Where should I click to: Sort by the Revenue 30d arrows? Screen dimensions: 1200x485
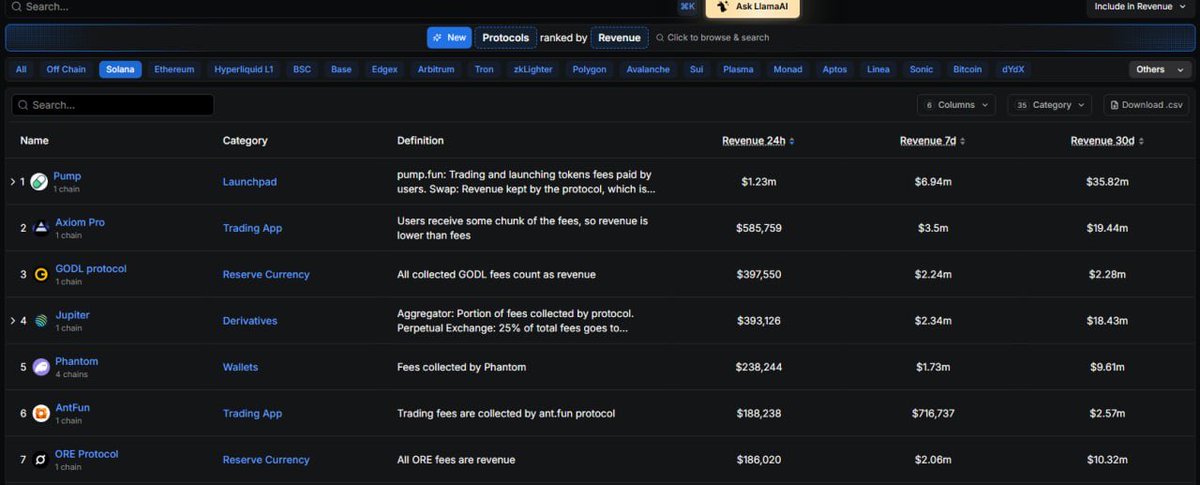tap(1141, 141)
